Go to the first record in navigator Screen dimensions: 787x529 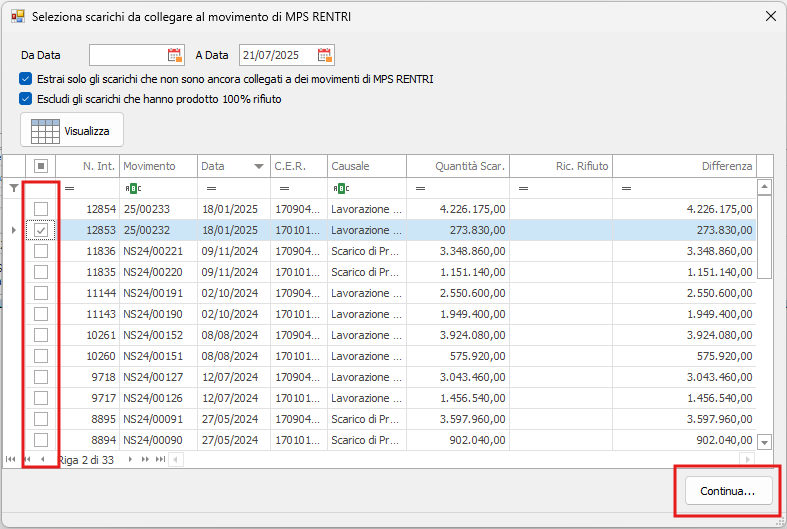[11, 459]
